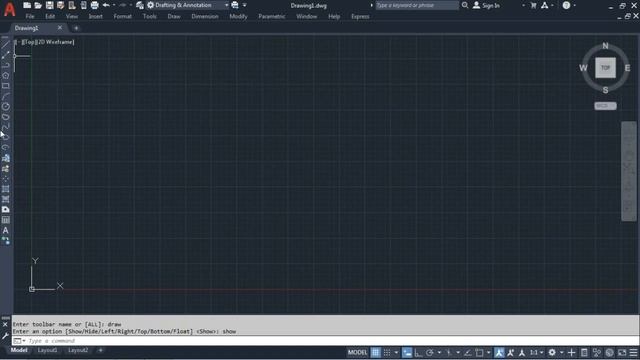Screen dimensions: 640x360
Task: Click the Add Selected tool
Action: tap(5, 241)
